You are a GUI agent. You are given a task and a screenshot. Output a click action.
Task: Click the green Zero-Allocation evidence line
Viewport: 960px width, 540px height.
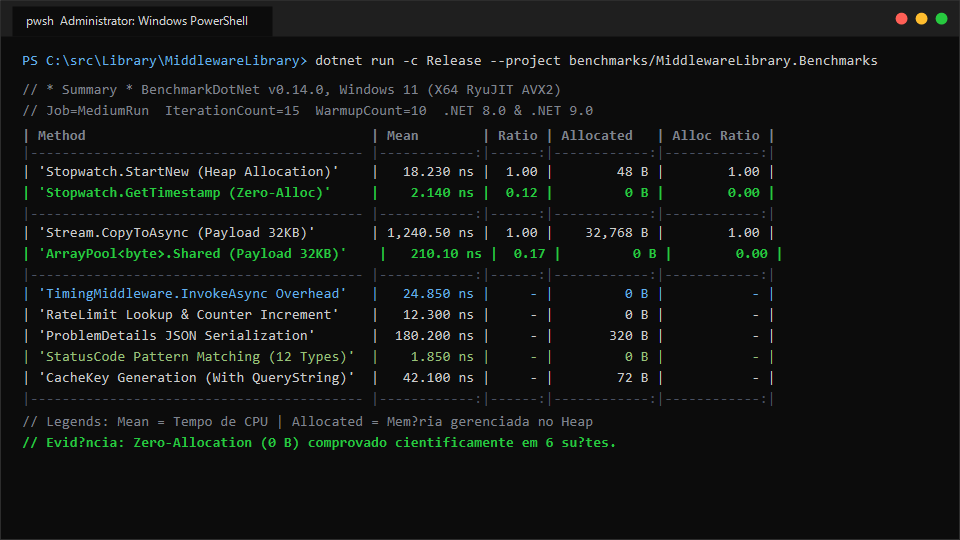[x=319, y=443]
